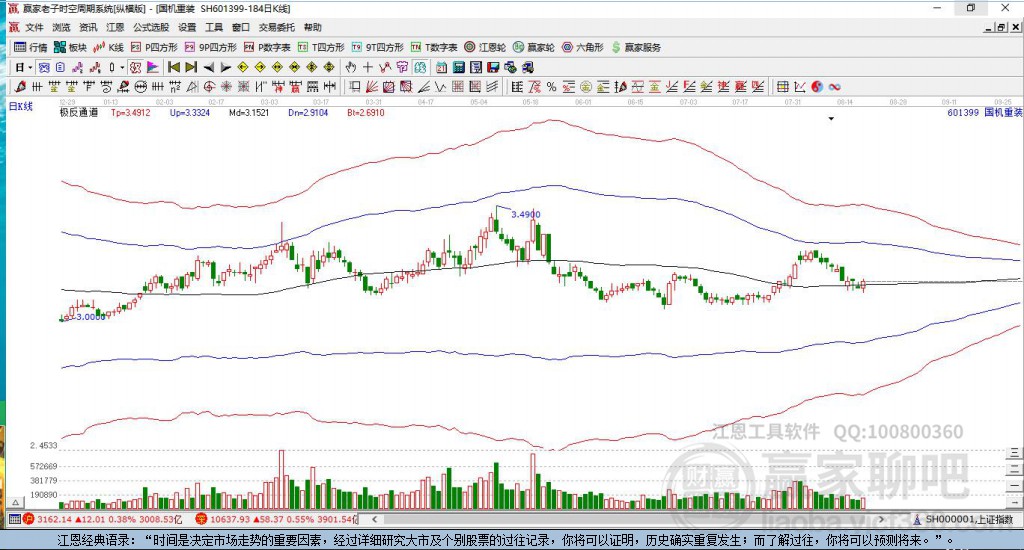
Task: Click the horizontal scrollbar right arrow
Action: coord(882,519)
